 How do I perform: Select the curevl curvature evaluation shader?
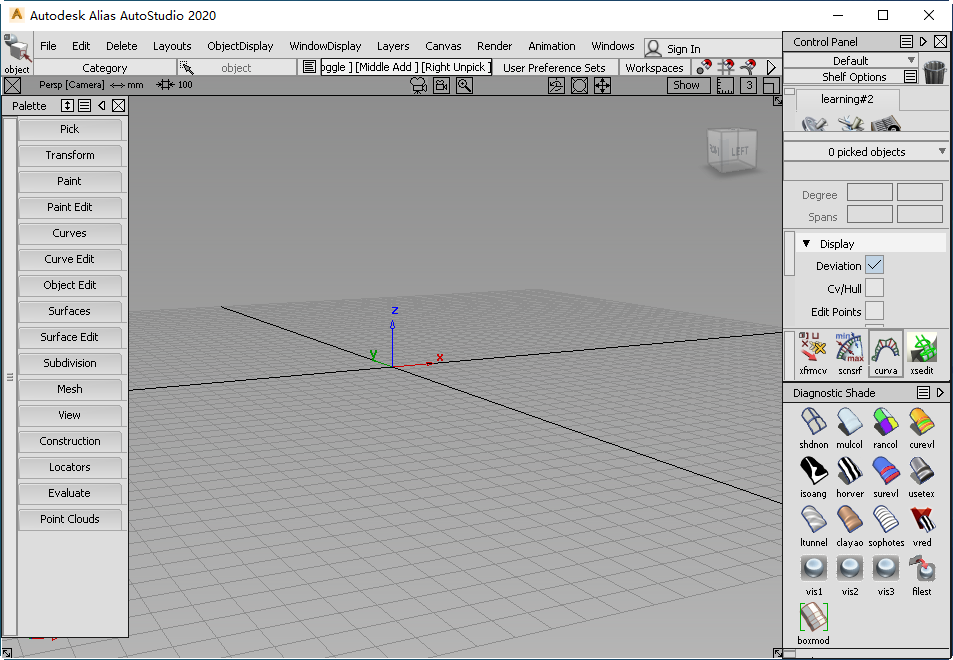point(922,421)
